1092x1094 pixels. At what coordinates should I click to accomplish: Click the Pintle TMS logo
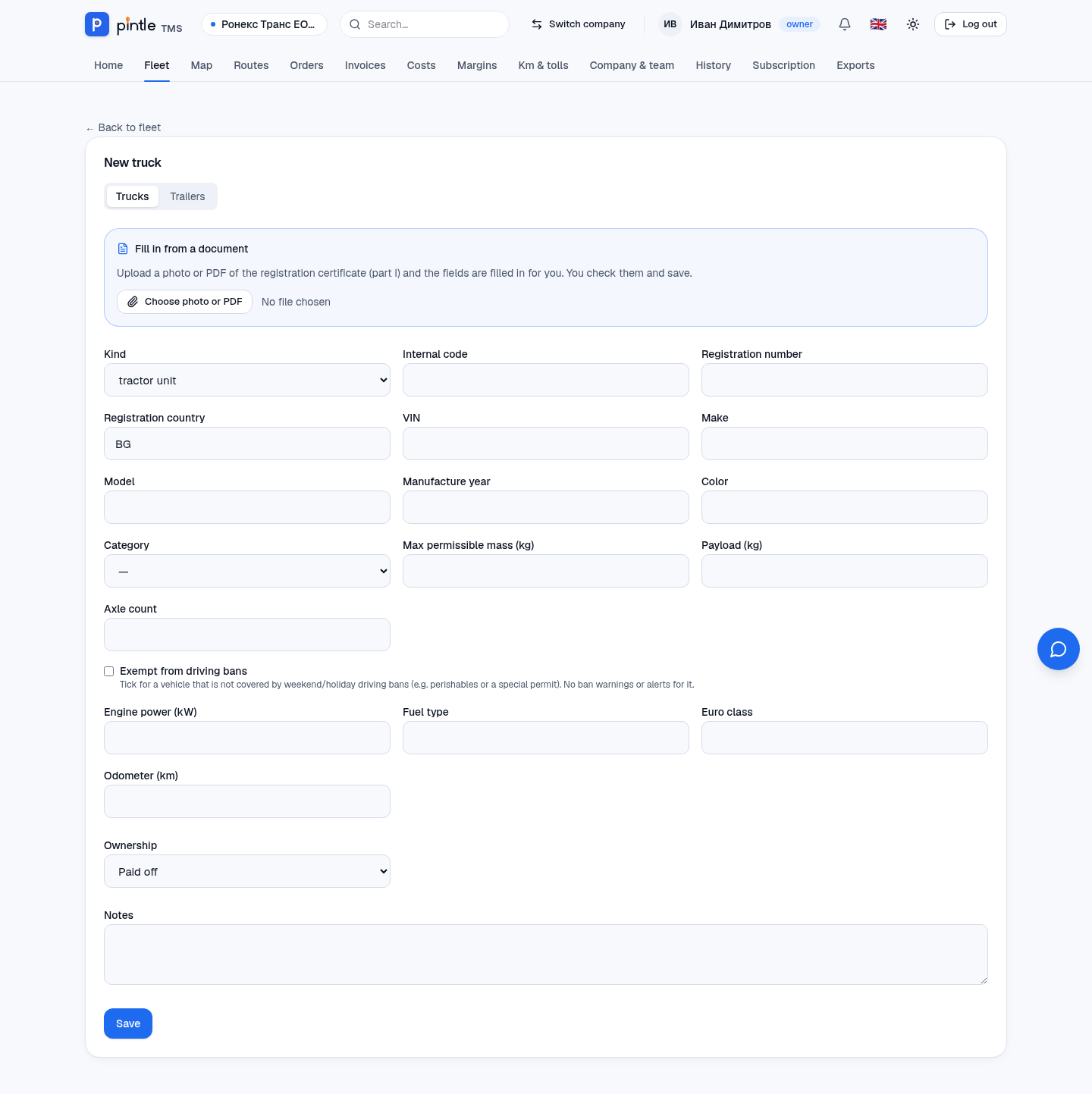tap(133, 24)
